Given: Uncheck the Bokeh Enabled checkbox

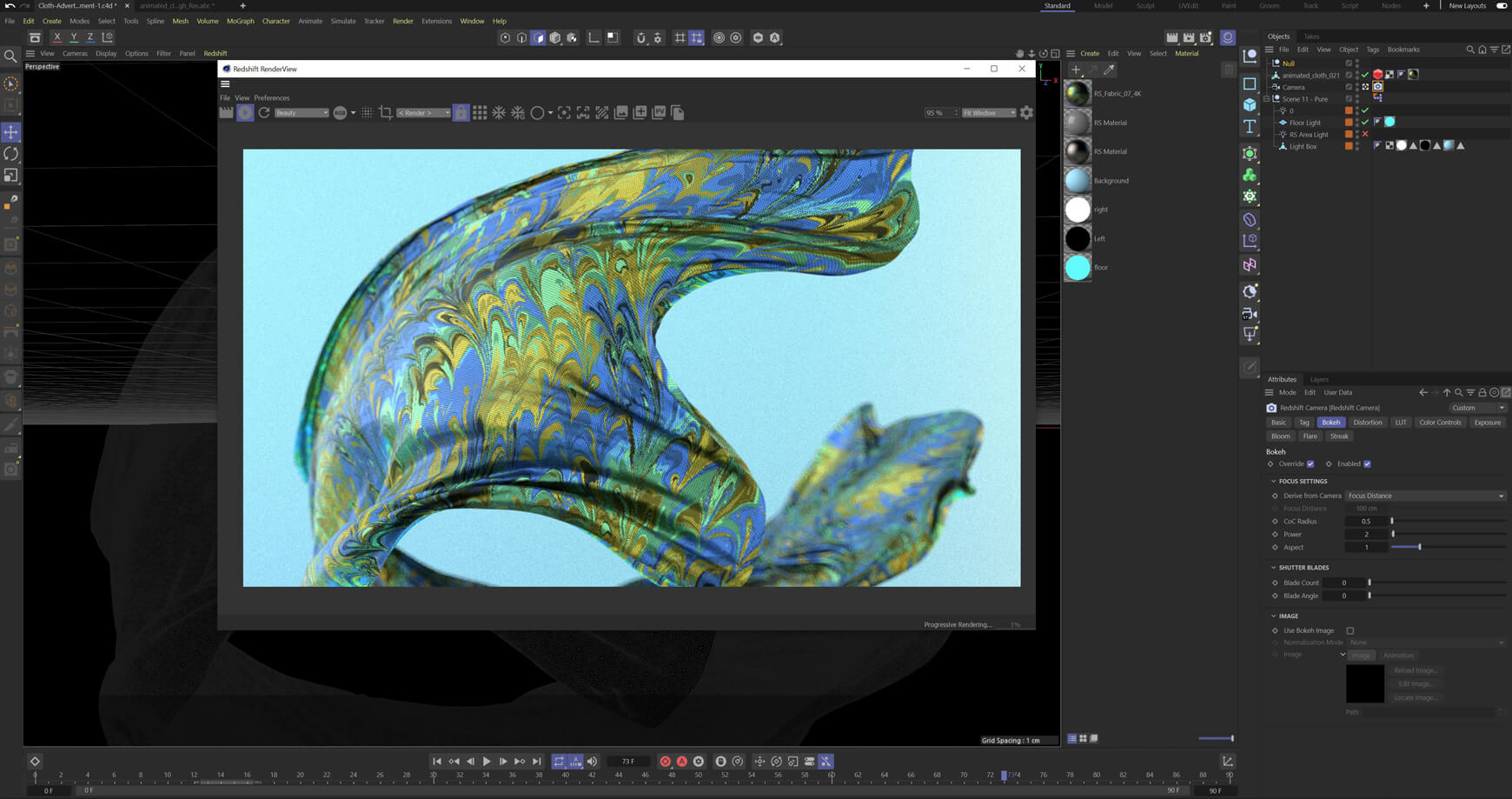Looking at the screenshot, I should [1367, 464].
